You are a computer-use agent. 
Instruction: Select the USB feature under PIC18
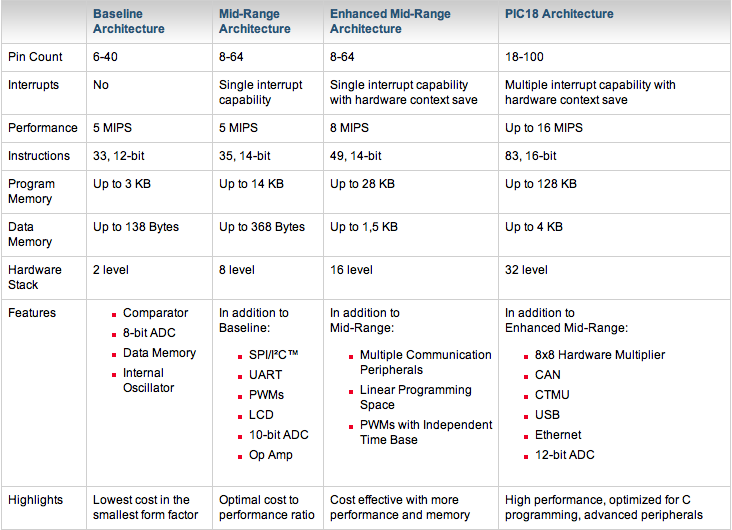548,415
